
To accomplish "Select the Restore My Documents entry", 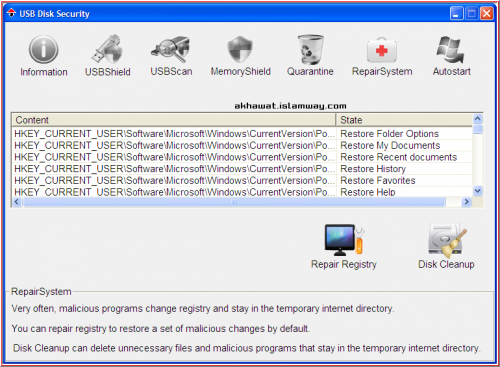I will pyautogui.click(x=242, y=145).
